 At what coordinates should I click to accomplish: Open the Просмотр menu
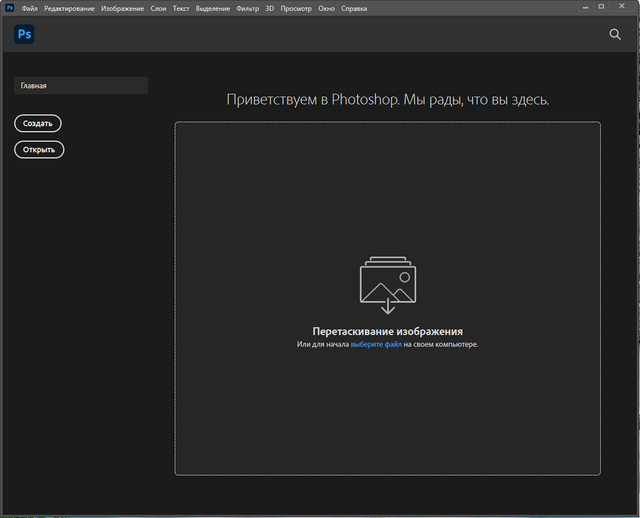click(x=295, y=8)
